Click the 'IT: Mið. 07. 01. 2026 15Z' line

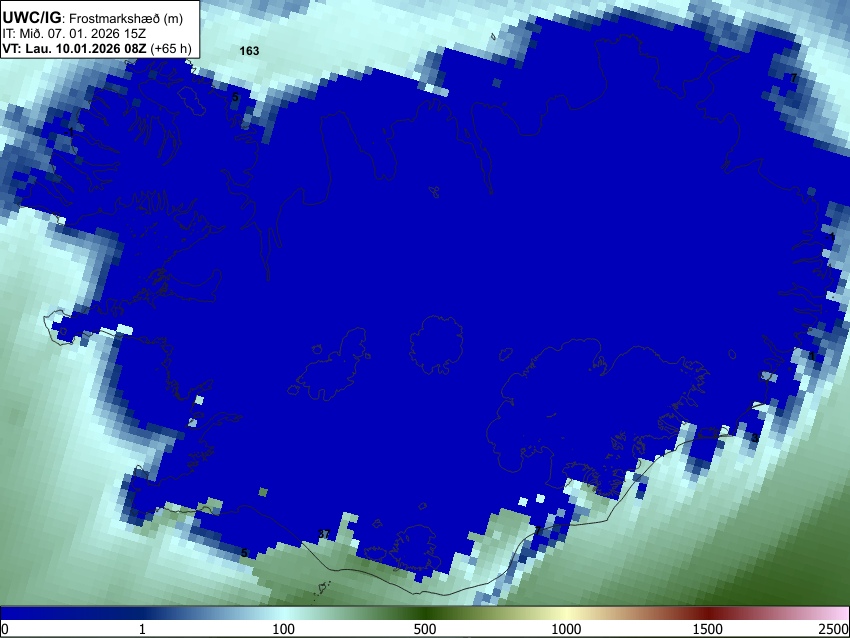coord(74,34)
